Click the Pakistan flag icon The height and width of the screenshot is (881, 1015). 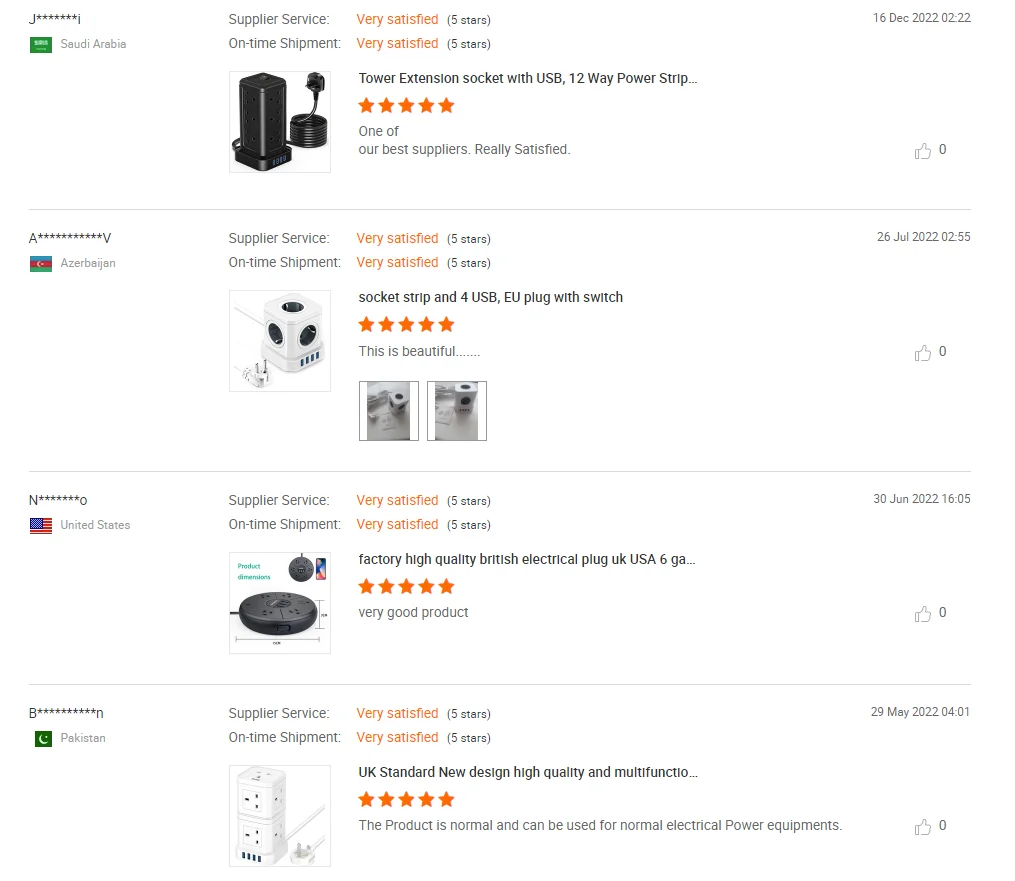tap(43, 739)
